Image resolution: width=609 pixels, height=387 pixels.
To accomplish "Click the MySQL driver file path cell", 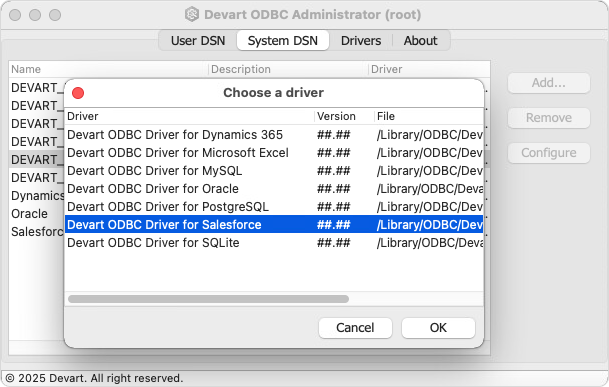I will click(x=430, y=171).
